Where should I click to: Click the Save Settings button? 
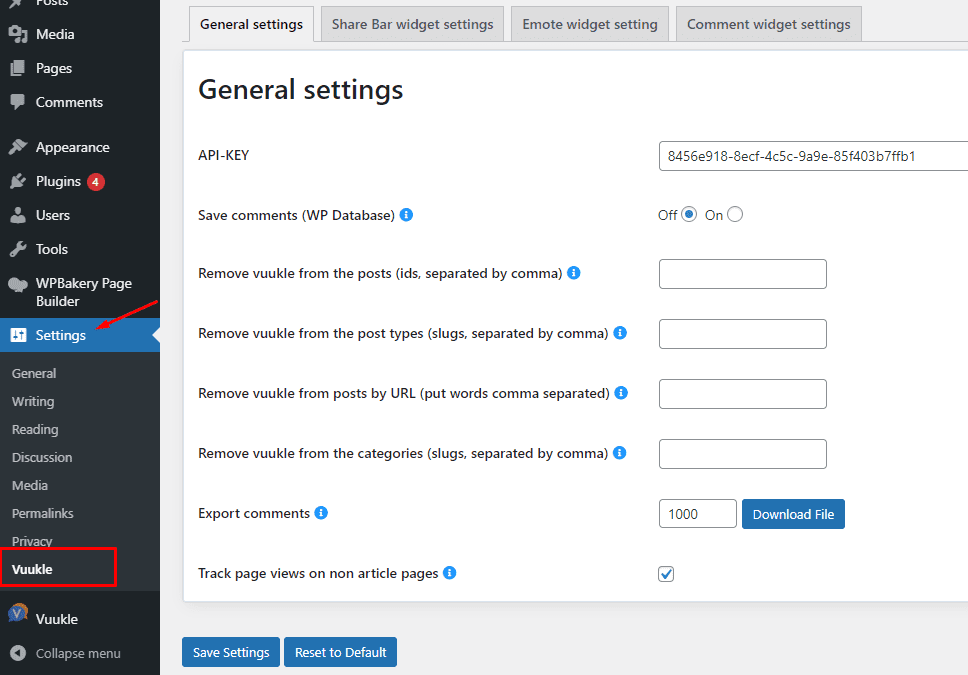click(231, 652)
